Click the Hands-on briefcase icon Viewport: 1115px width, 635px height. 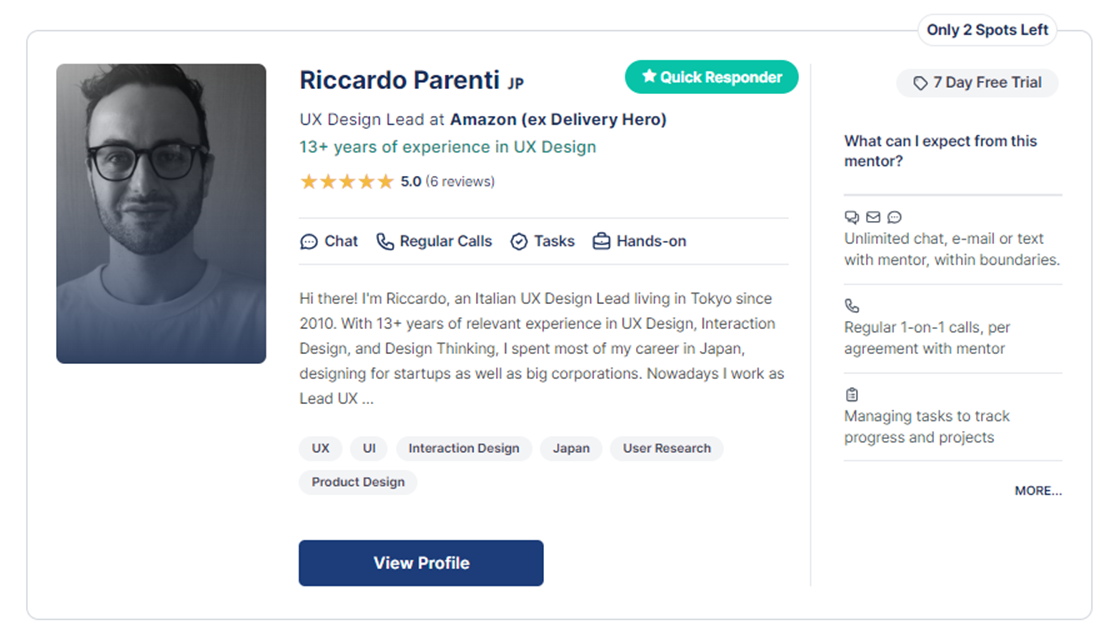[x=602, y=241]
